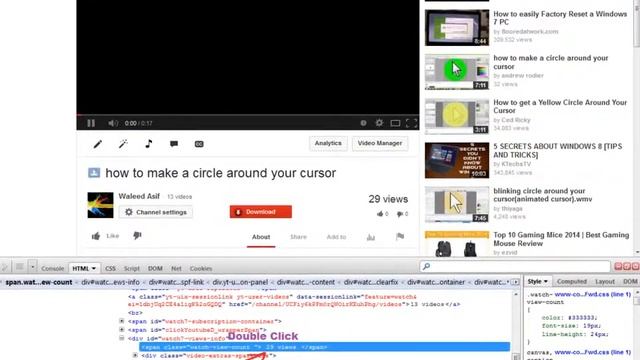Select the highlighted watch-view-count span line
This screenshot has width=640, height=360.
pyautogui.click(x=324, y=347)
